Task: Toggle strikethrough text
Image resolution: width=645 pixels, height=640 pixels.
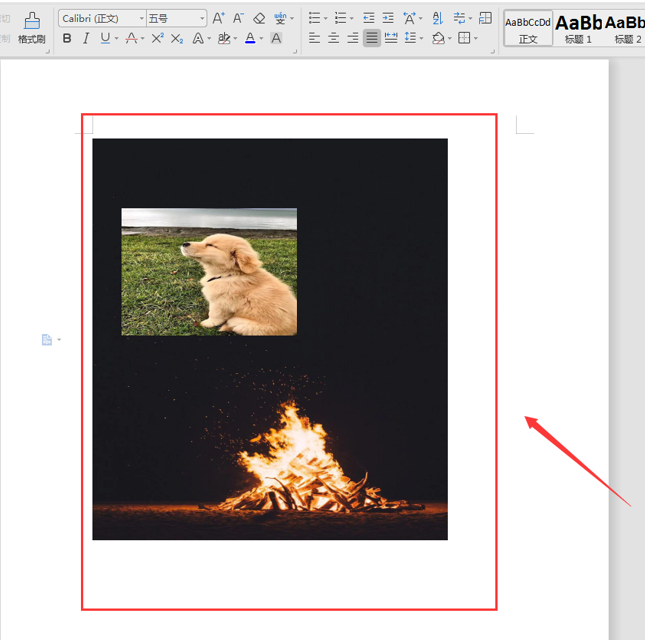Action: click(x=131, y=39)
